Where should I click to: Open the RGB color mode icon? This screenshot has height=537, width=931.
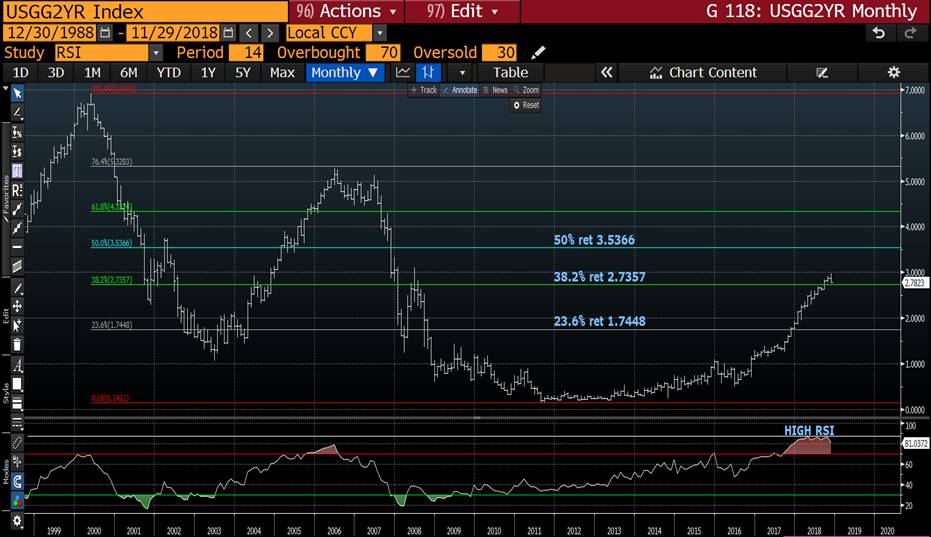click(17, 501)
